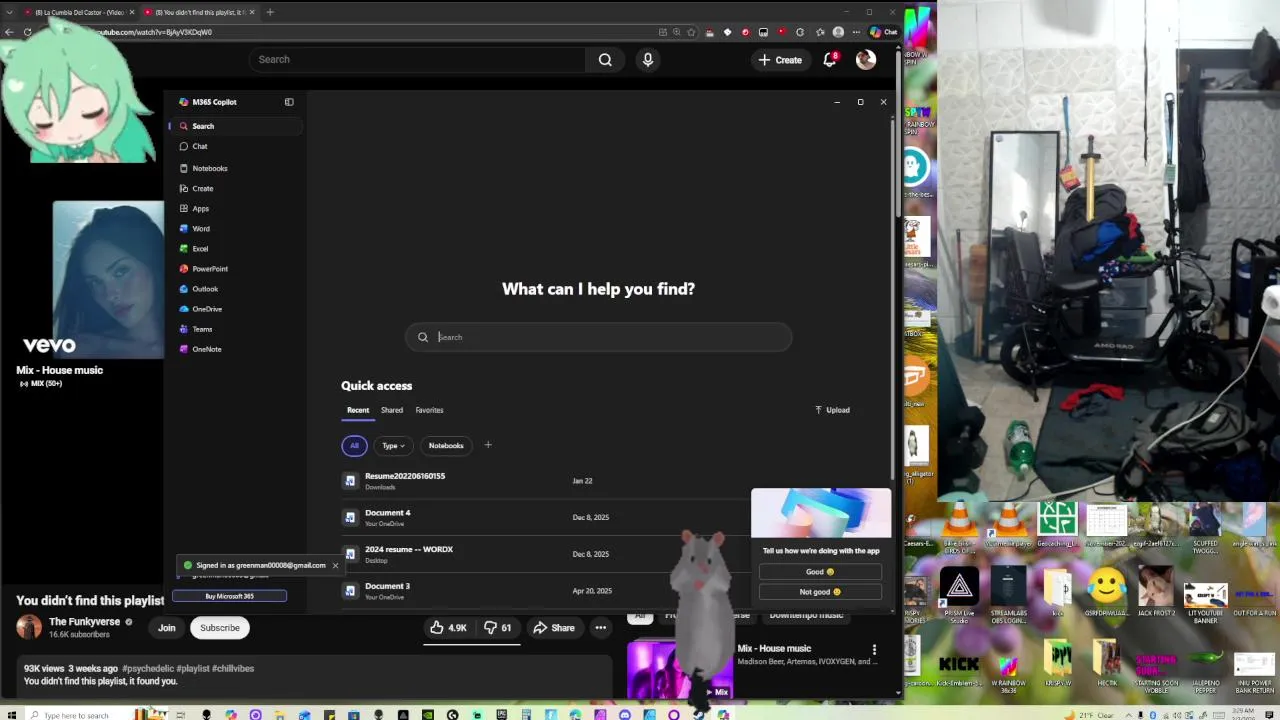Click the YouTube search magnifier button
1280x720 pixels.
[605, 59]
